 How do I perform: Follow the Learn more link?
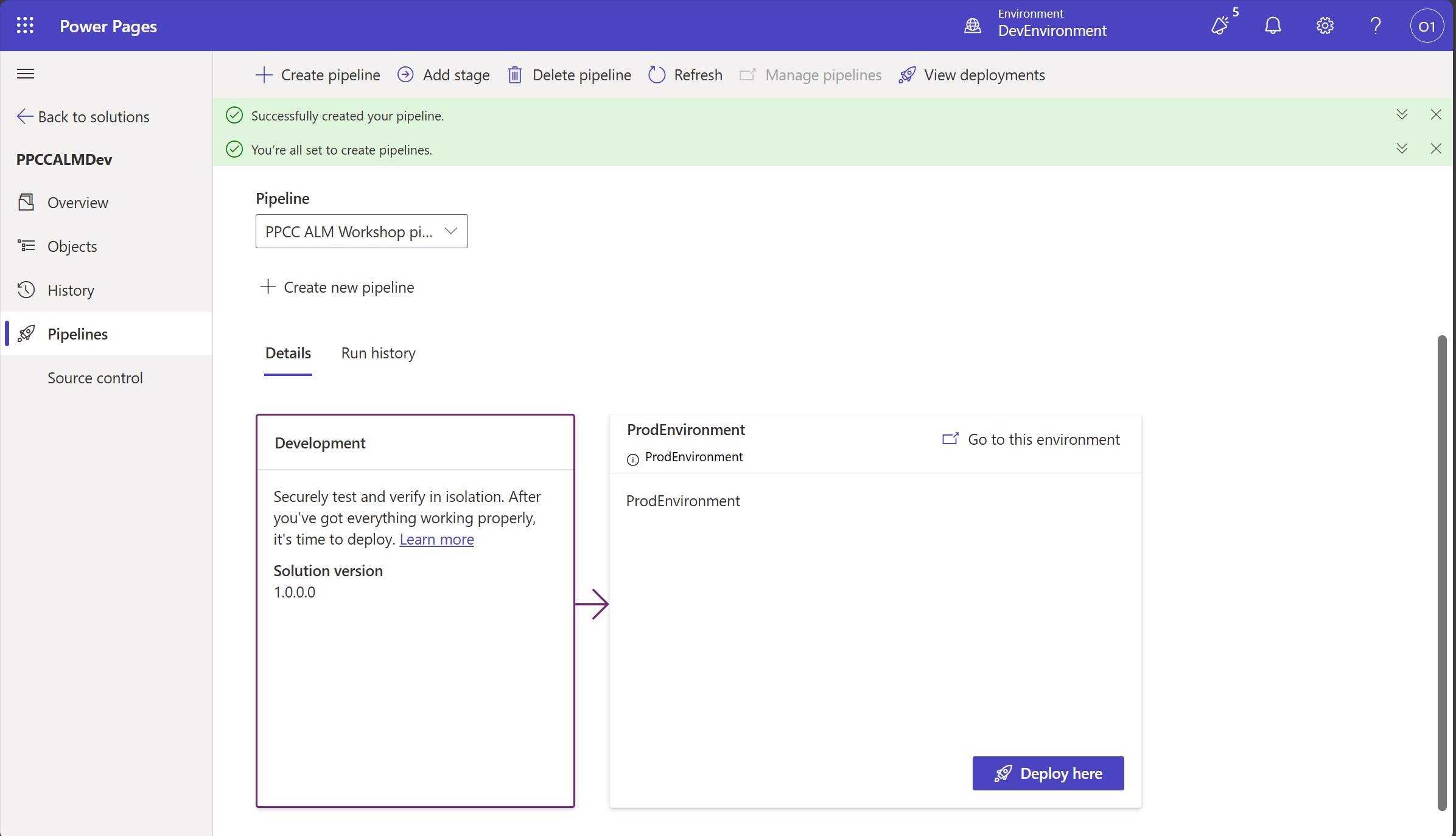point(436,540)
